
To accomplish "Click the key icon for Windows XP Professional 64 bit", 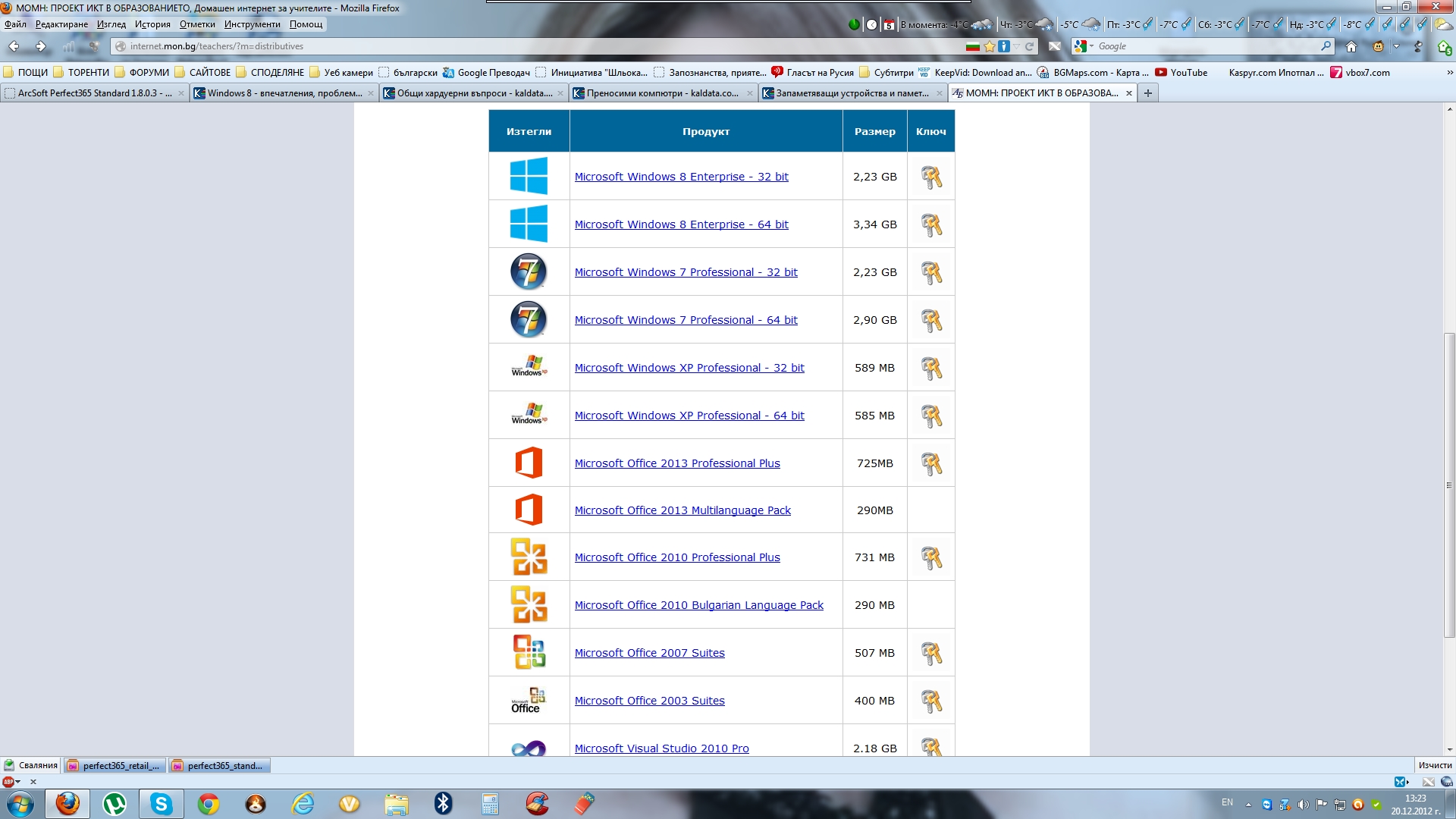I will (x=931, y=416).
